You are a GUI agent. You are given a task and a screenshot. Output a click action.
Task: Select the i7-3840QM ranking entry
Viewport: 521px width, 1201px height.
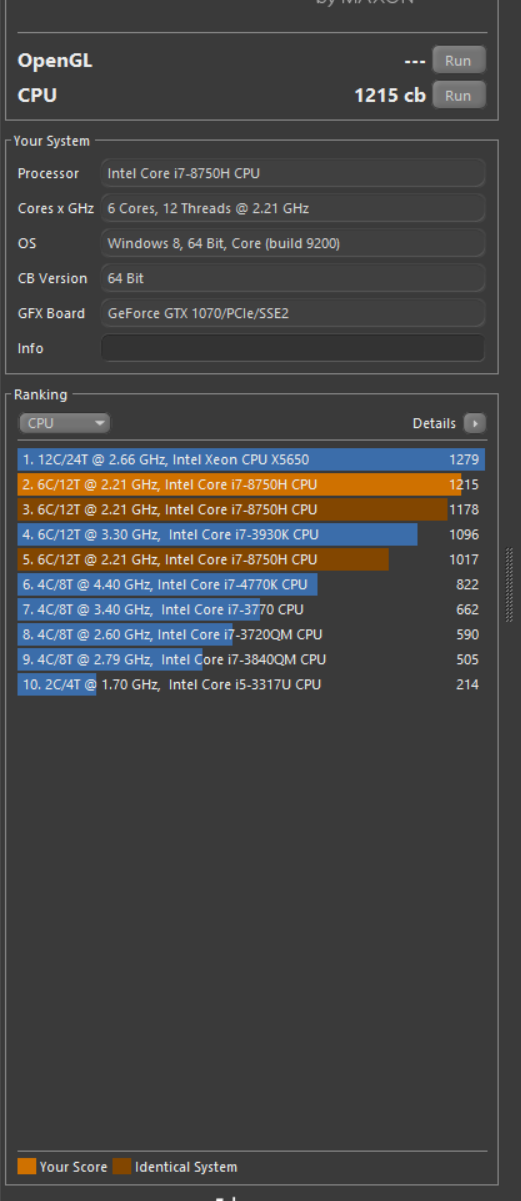[251, 660]
